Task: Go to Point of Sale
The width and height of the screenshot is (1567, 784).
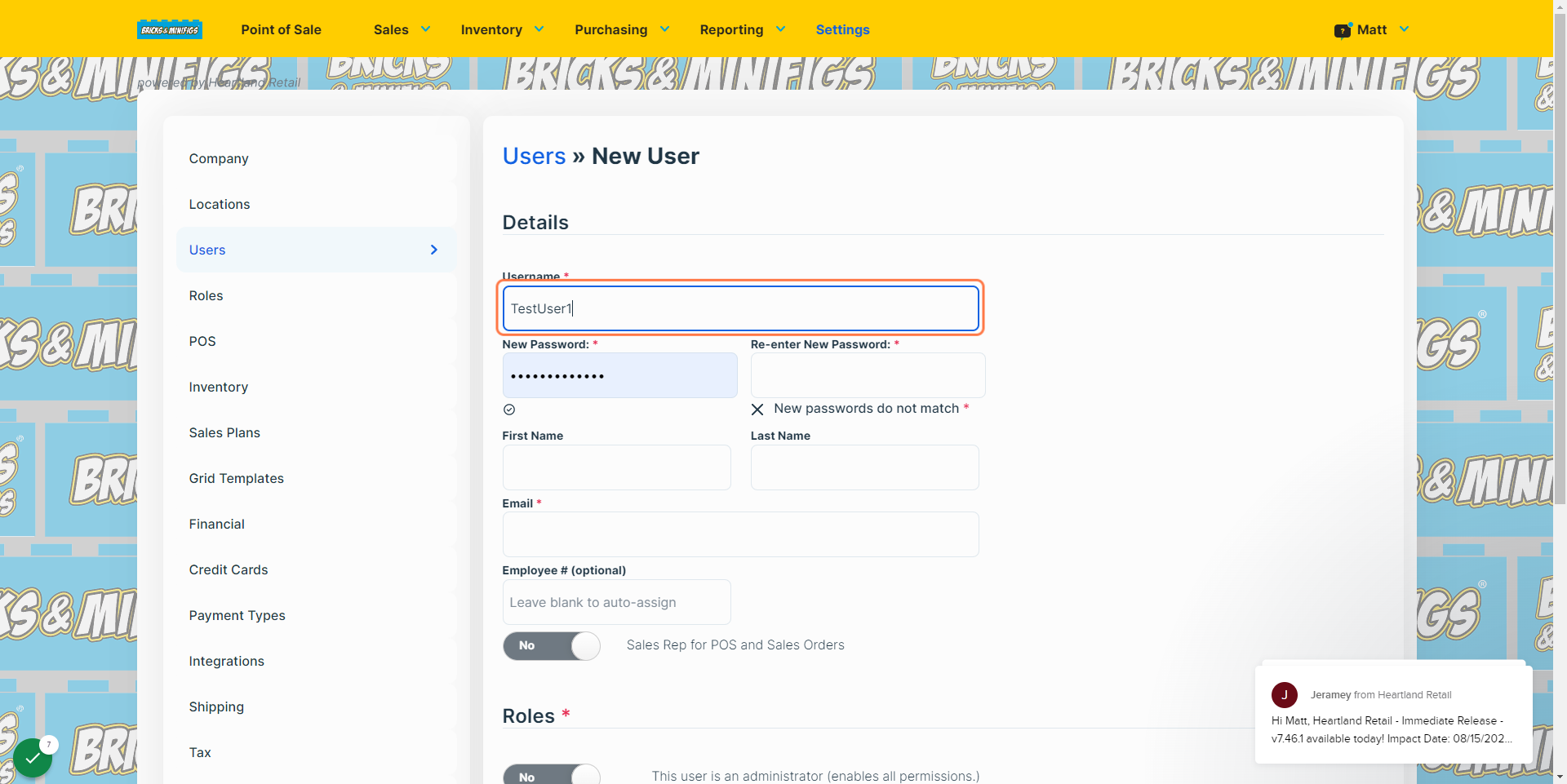Action: [281, 29]
